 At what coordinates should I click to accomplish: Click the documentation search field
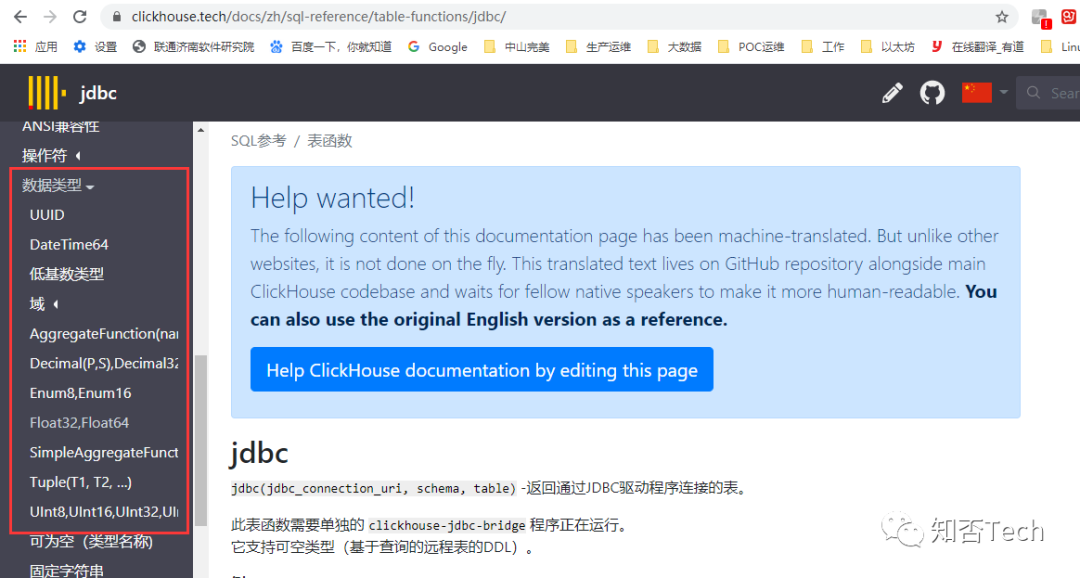pyautogui.click(x=1048, y=92)
